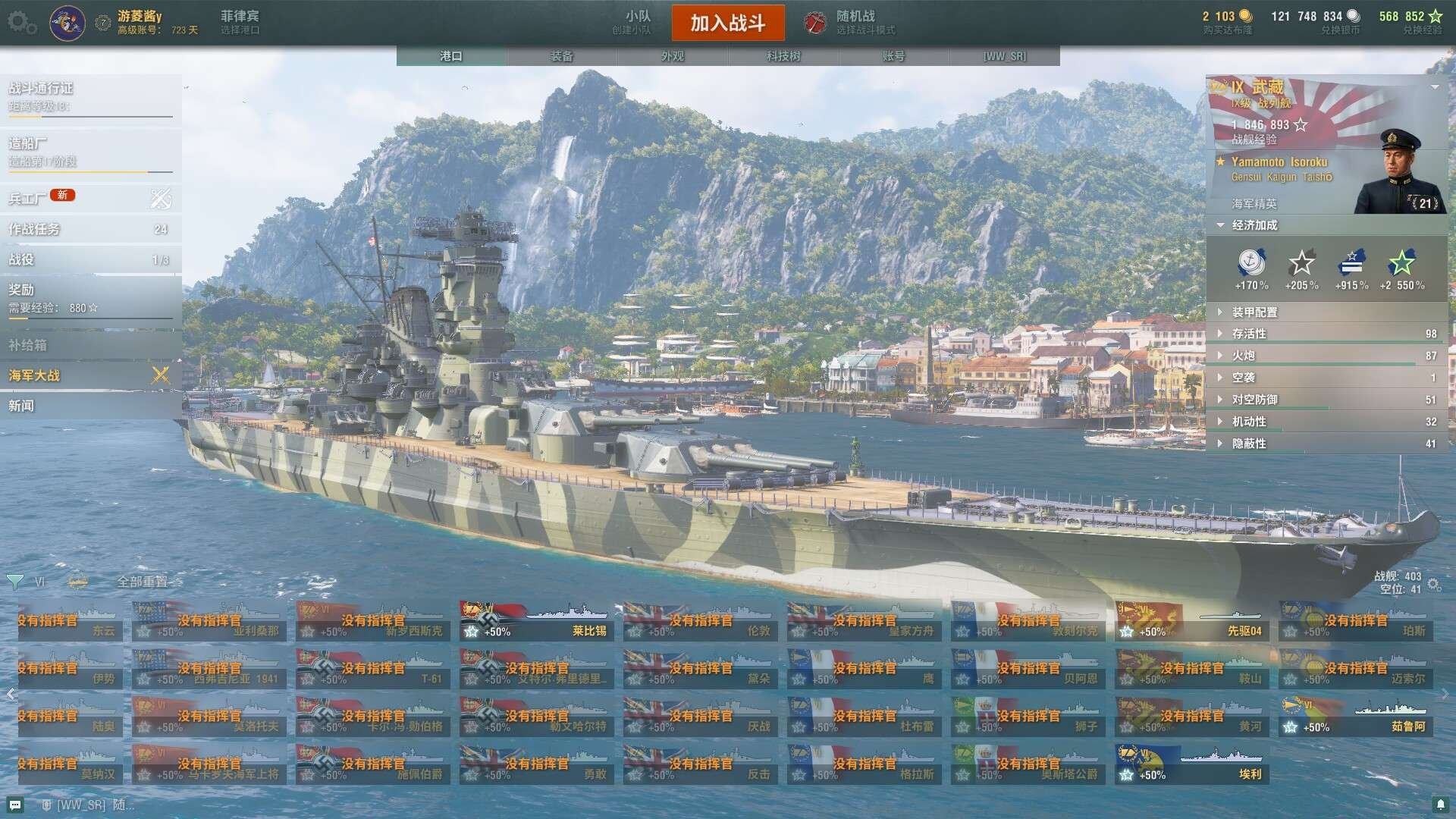The image size is (1456, 819).
Task: Click the 加入战斗 battle button
Action: pos(728,23)
